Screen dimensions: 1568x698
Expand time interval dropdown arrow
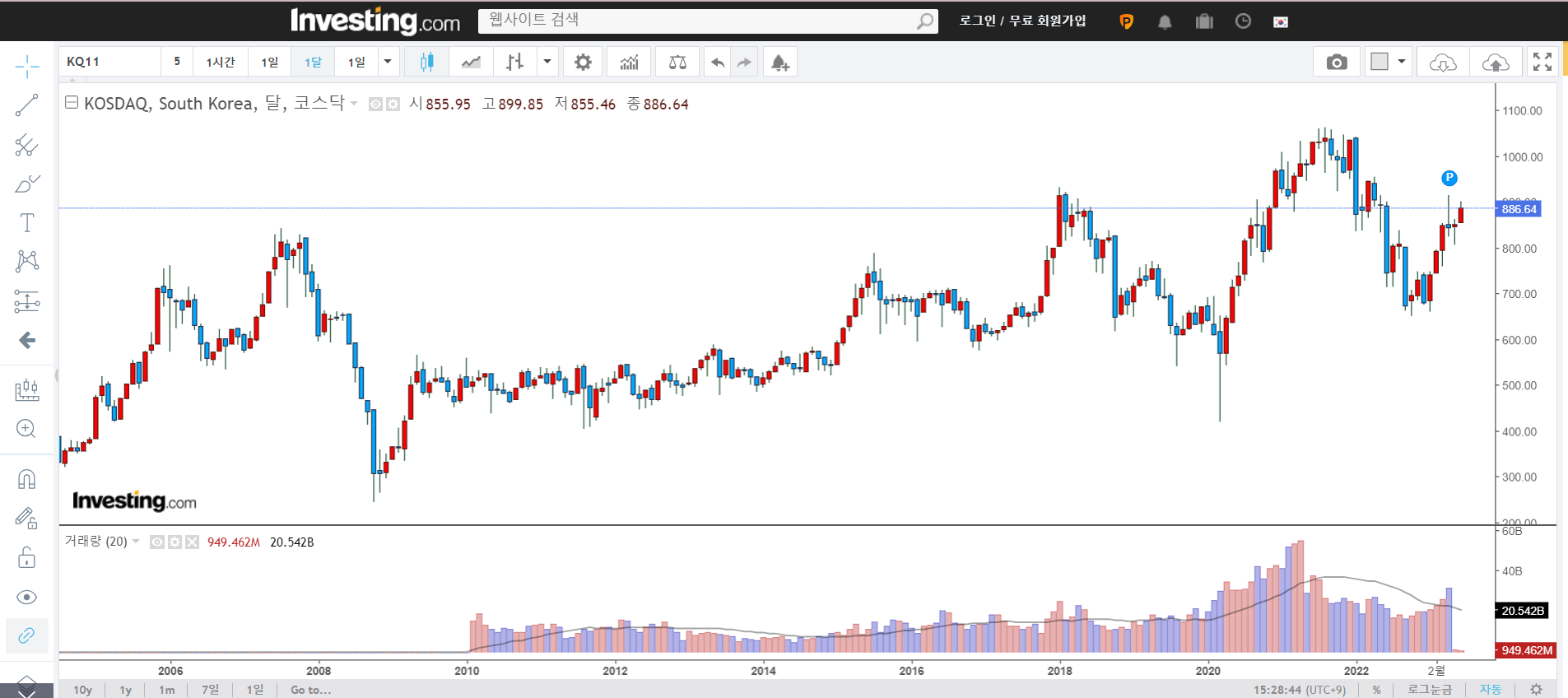pos(388,62)
